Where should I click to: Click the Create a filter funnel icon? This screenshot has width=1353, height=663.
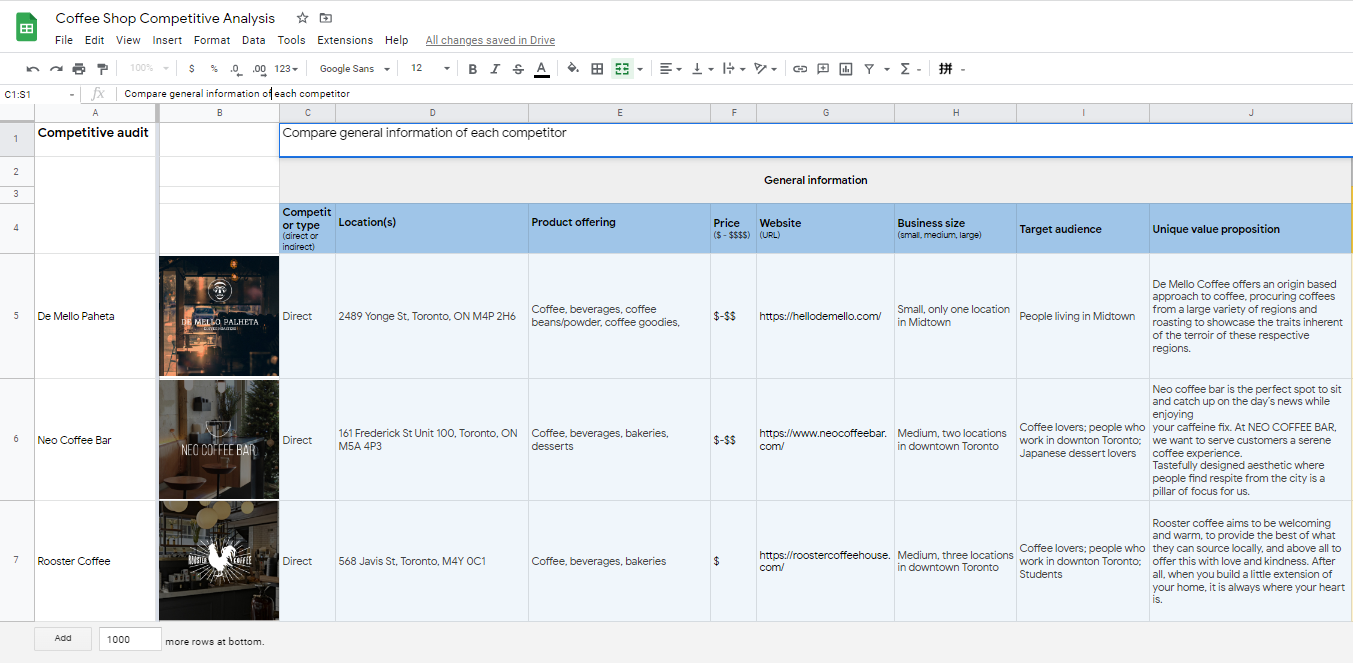click(x=869, y=69)
